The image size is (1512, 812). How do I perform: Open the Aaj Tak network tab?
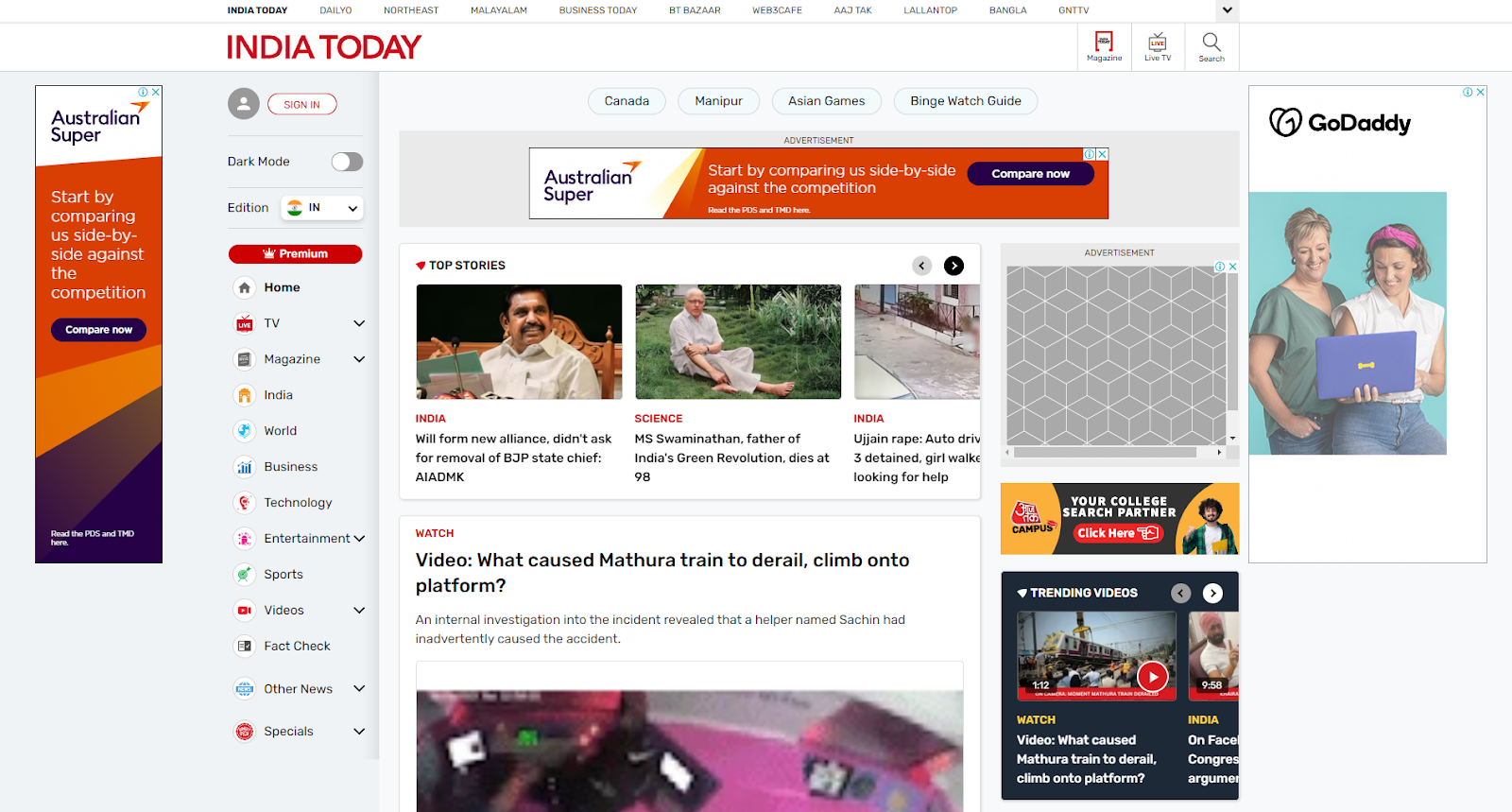coord(852,10)
